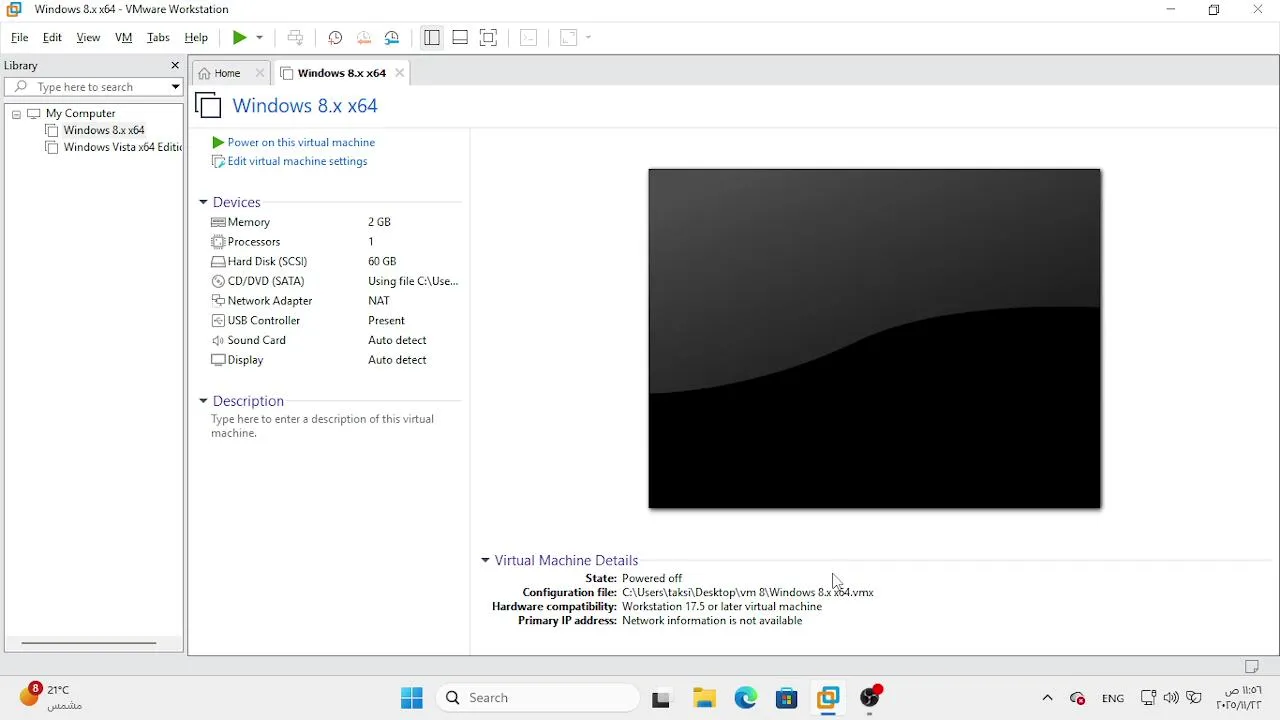Click the description text area
This screenshot has height=720, width=1280.
pos(322,427)
